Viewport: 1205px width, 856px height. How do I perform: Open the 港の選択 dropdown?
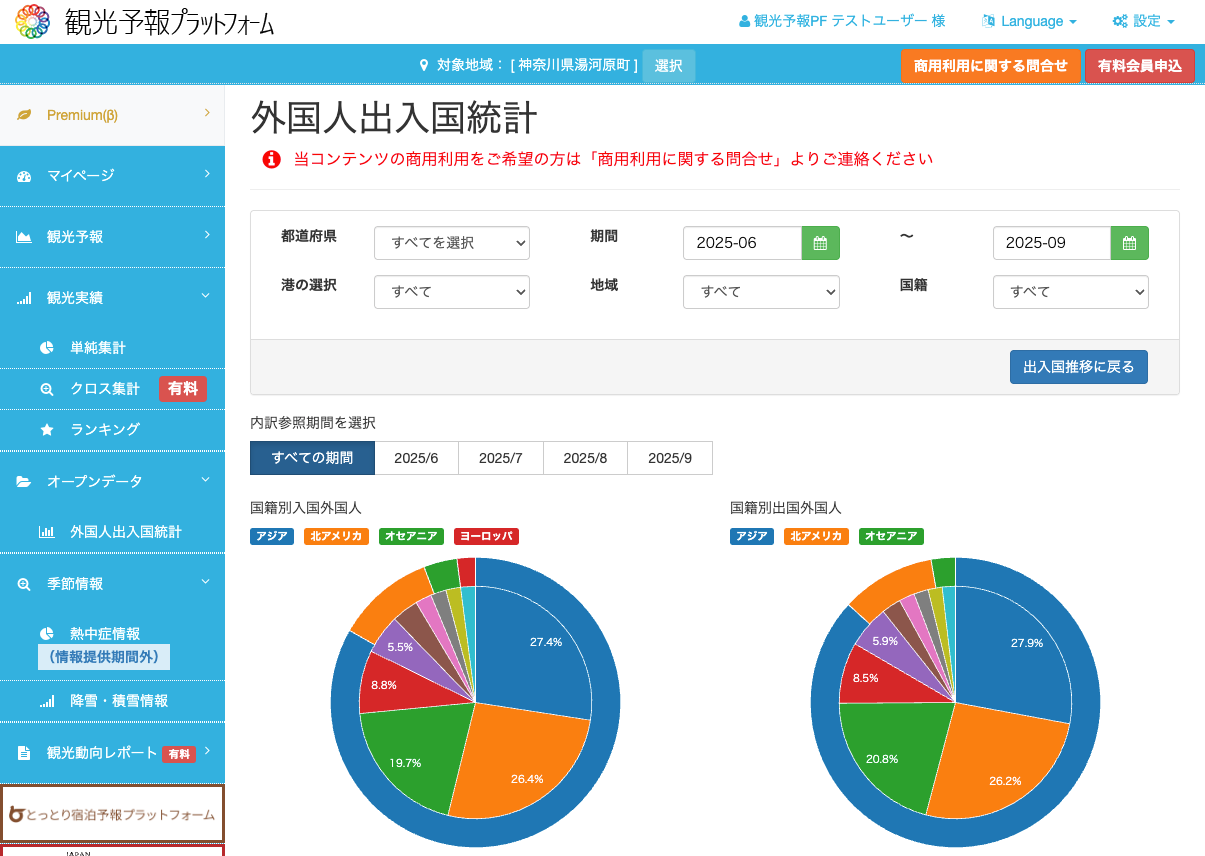[x=452, y=292]
